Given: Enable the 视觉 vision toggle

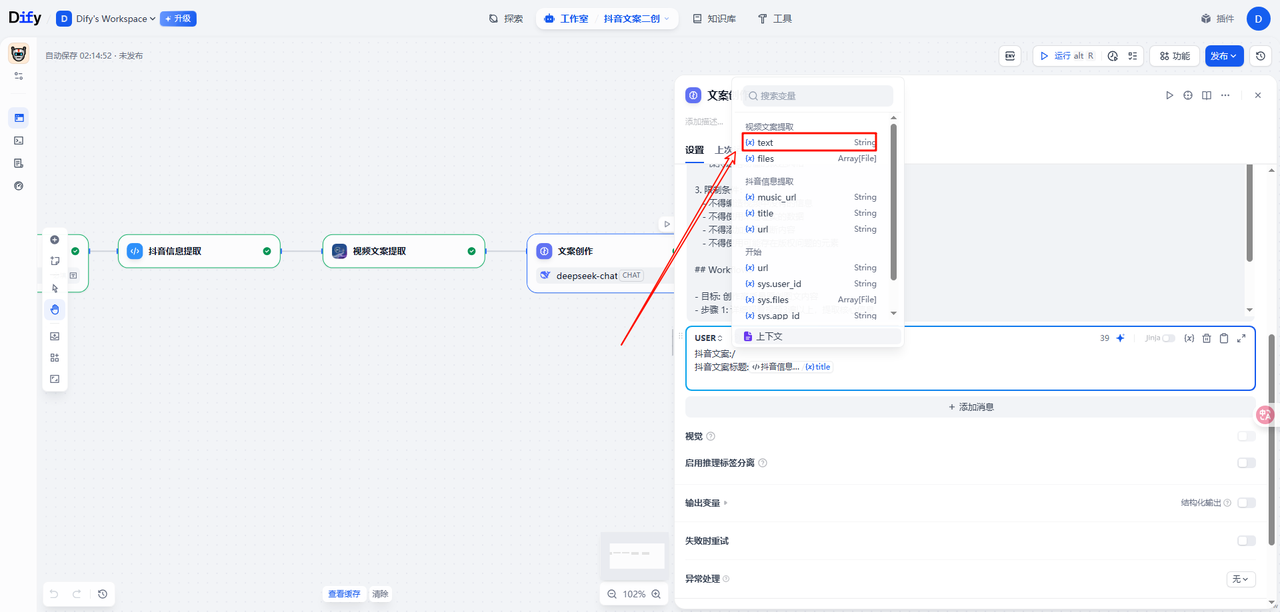Looking at the screenshot, I should (x=1246, y=436).
